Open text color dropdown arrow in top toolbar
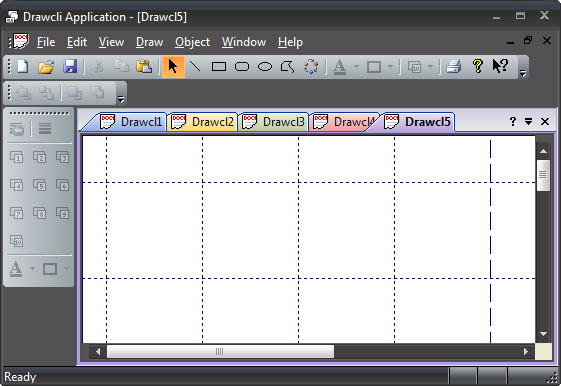The image size is (561, 386). [356, 67]
